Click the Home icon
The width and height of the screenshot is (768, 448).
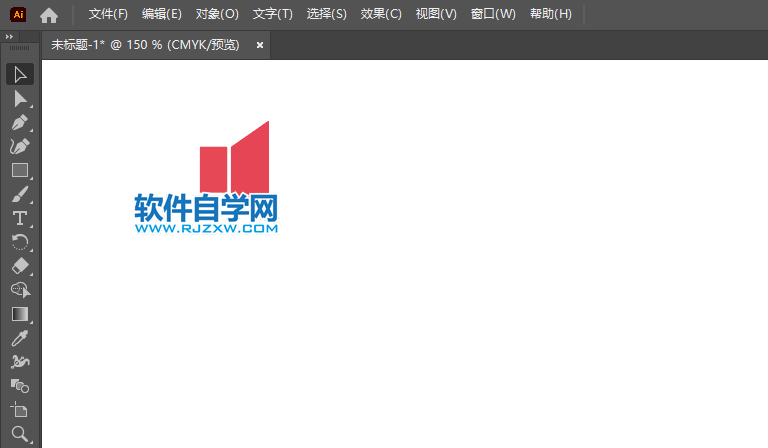(49, 15)
